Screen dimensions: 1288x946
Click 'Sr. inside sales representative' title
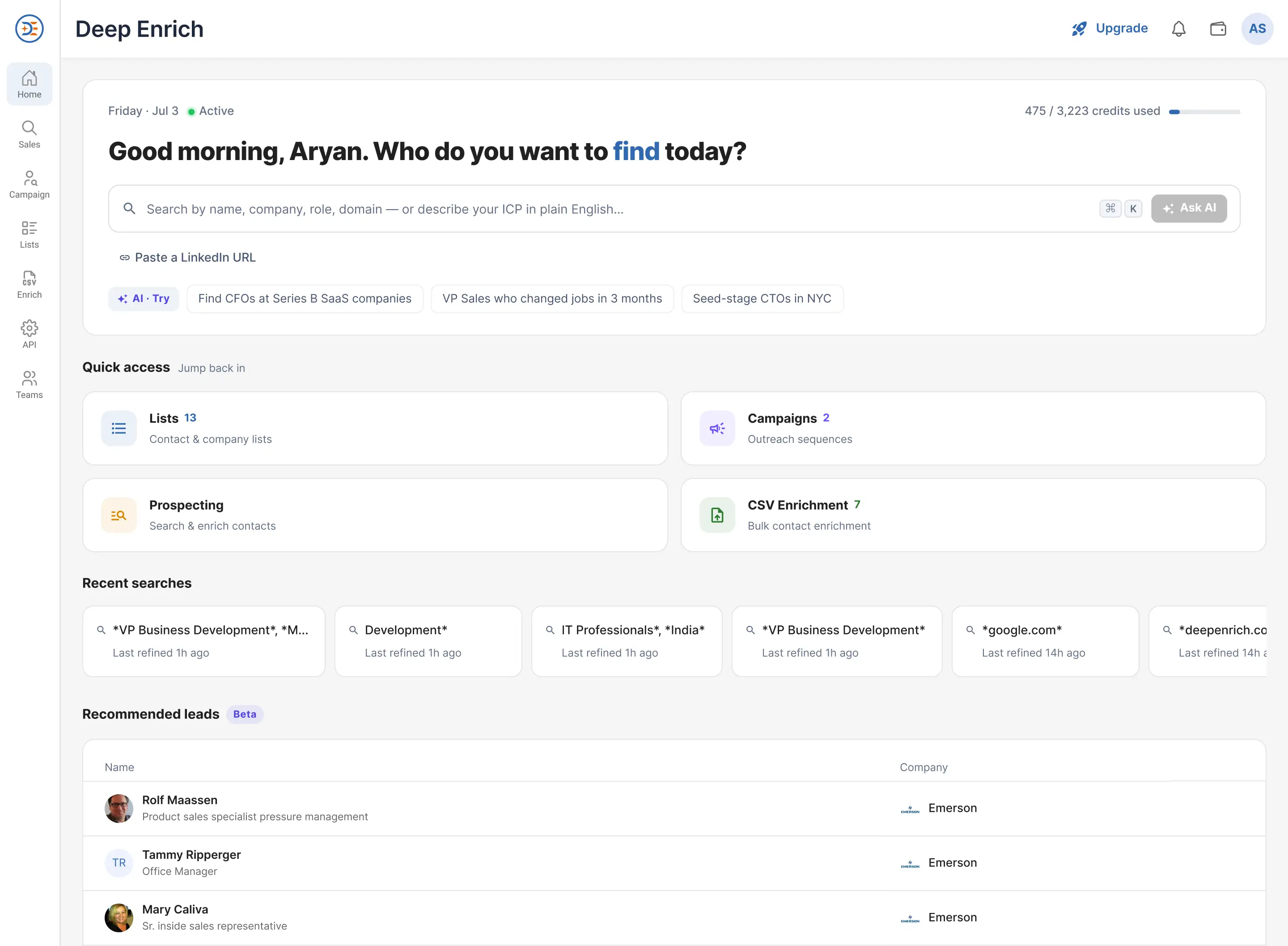pyautogui.click(x=214, y=926)
